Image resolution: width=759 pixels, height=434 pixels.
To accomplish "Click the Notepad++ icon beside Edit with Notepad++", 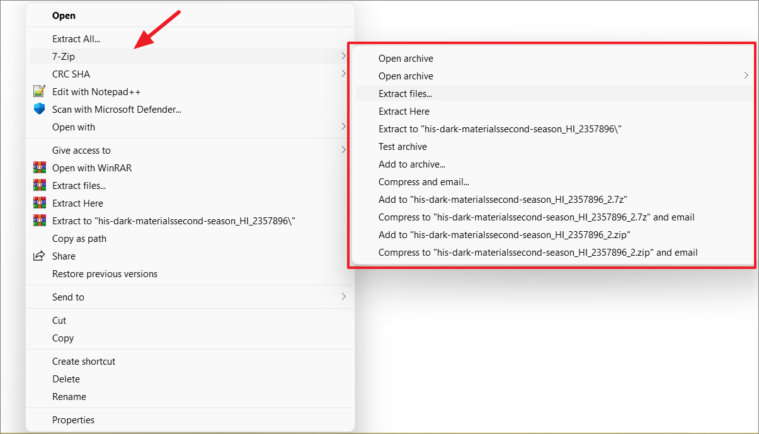I will coord(39,91).
